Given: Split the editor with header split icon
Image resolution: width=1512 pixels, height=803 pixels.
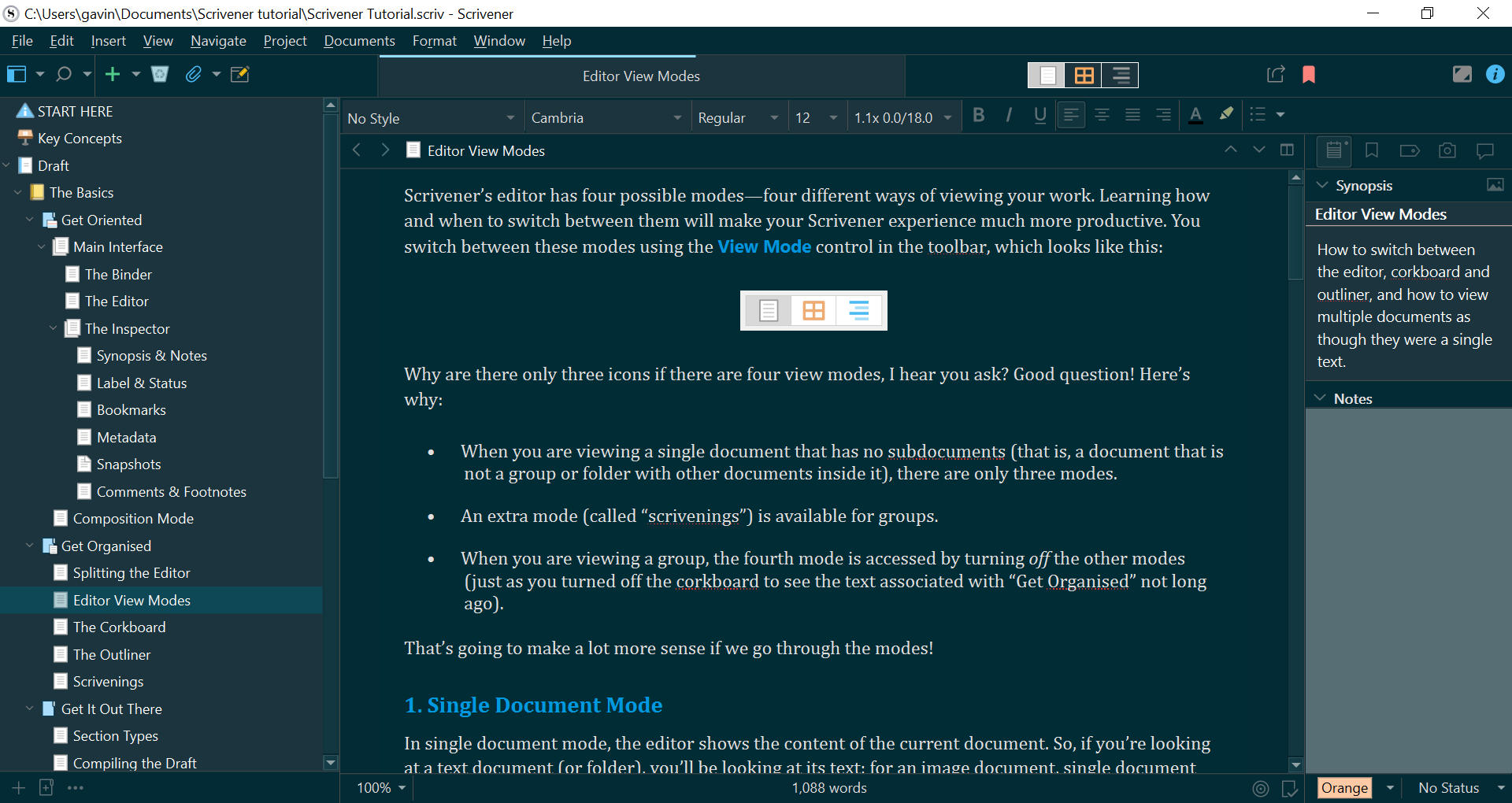Looking at the screenshot, I should pos(1287,150).
